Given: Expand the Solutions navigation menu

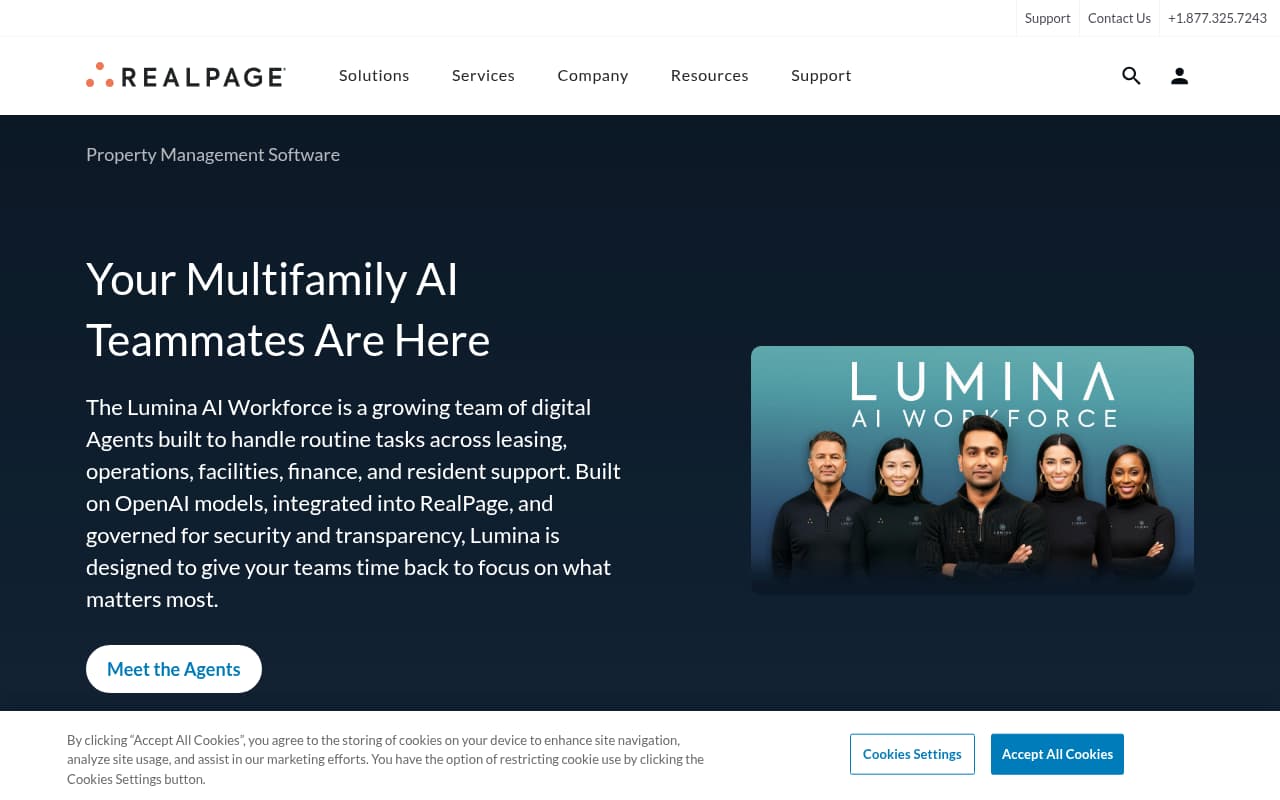Looking at the screenshot, I should 374,75.
